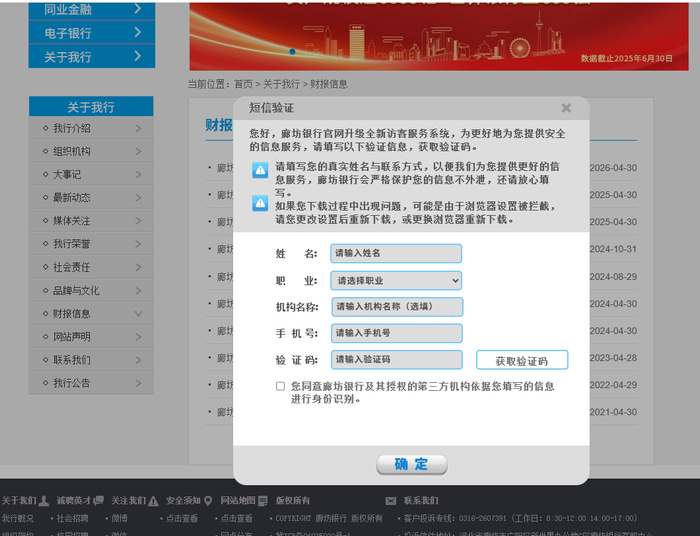Viewport: 700px width, 536px height.
Task: Click 点击查看 under 网站地图
Action: click(237, 519)
